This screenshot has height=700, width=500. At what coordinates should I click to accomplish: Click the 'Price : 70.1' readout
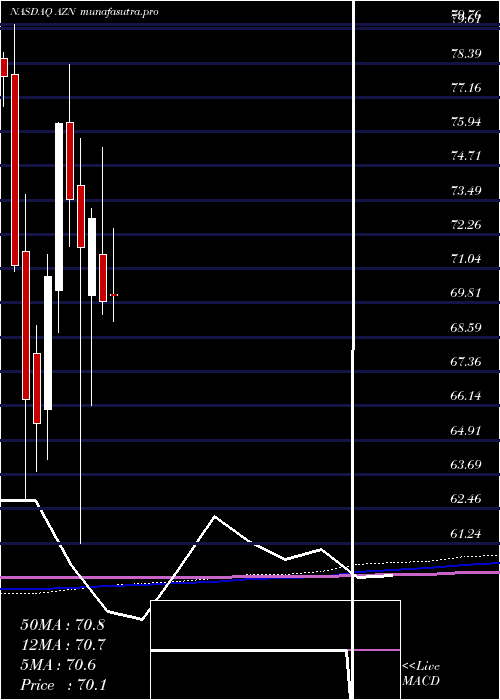point(62,685)
